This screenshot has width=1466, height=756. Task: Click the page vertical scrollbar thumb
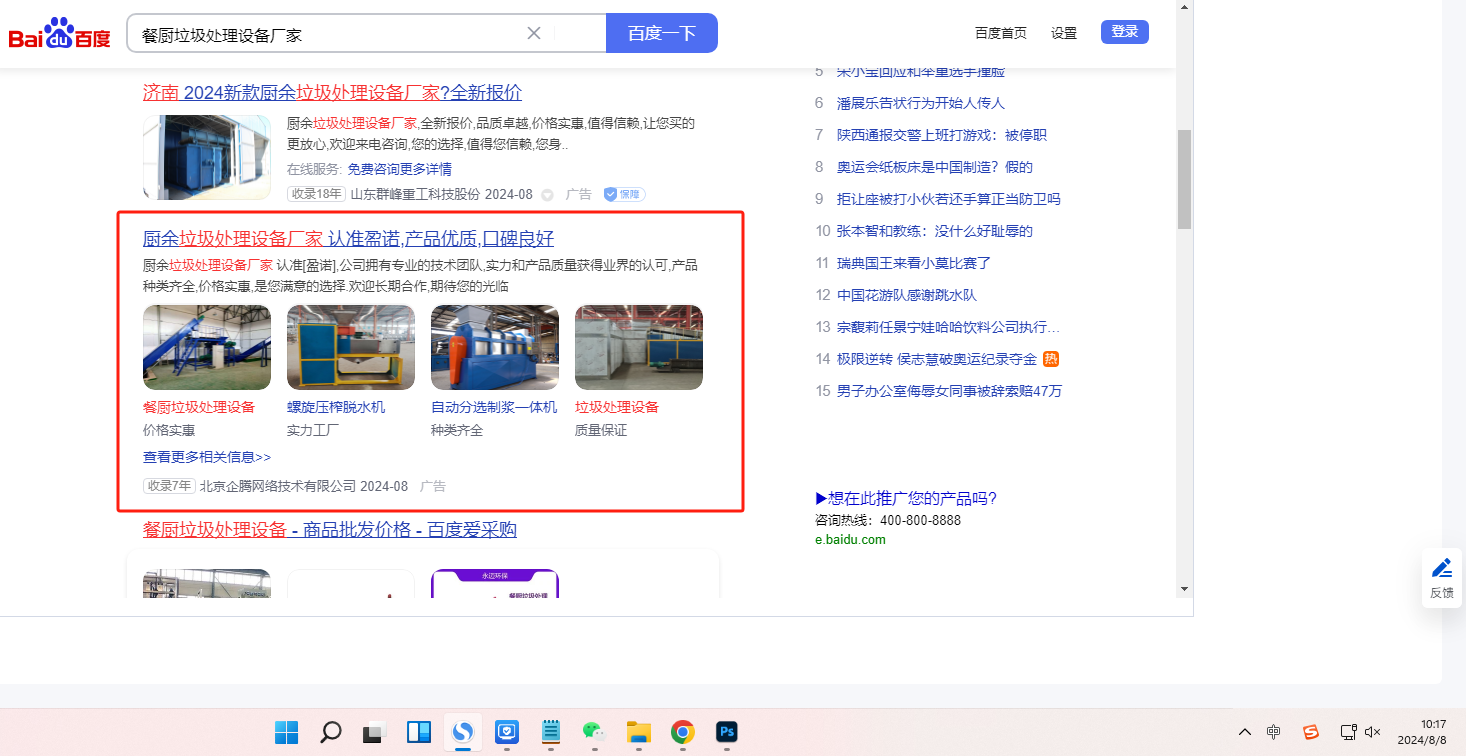tap(1184, 180)
